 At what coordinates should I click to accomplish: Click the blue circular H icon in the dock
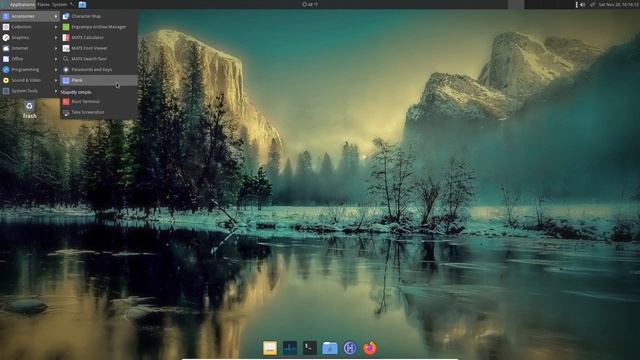click(x=350, y=348)
